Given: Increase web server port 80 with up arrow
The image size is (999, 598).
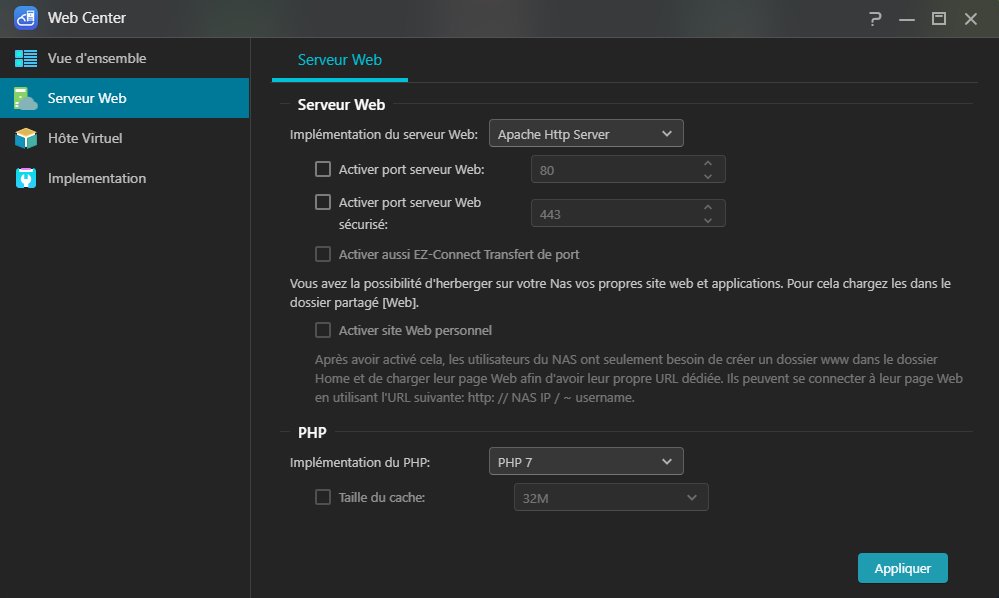Looking at the screenshot, I should pyautogui.click(x=708, y=163).
